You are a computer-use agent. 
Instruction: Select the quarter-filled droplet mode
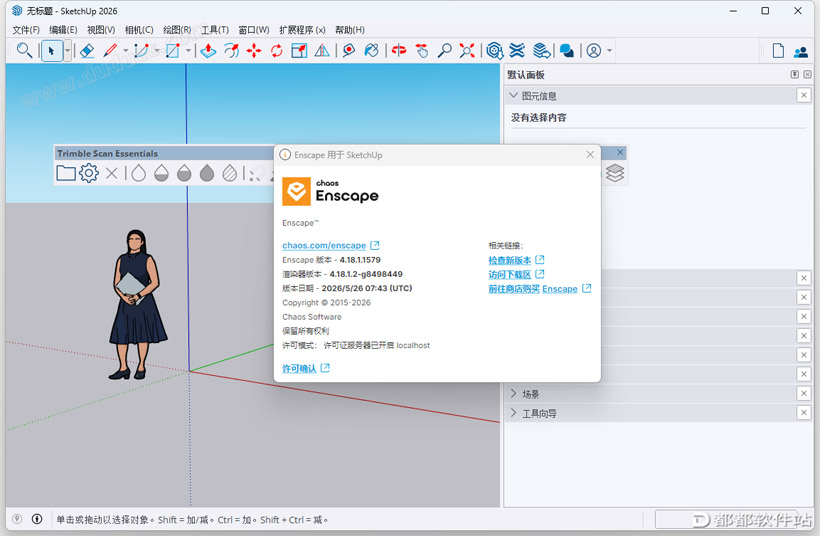(x=162, y=173)
